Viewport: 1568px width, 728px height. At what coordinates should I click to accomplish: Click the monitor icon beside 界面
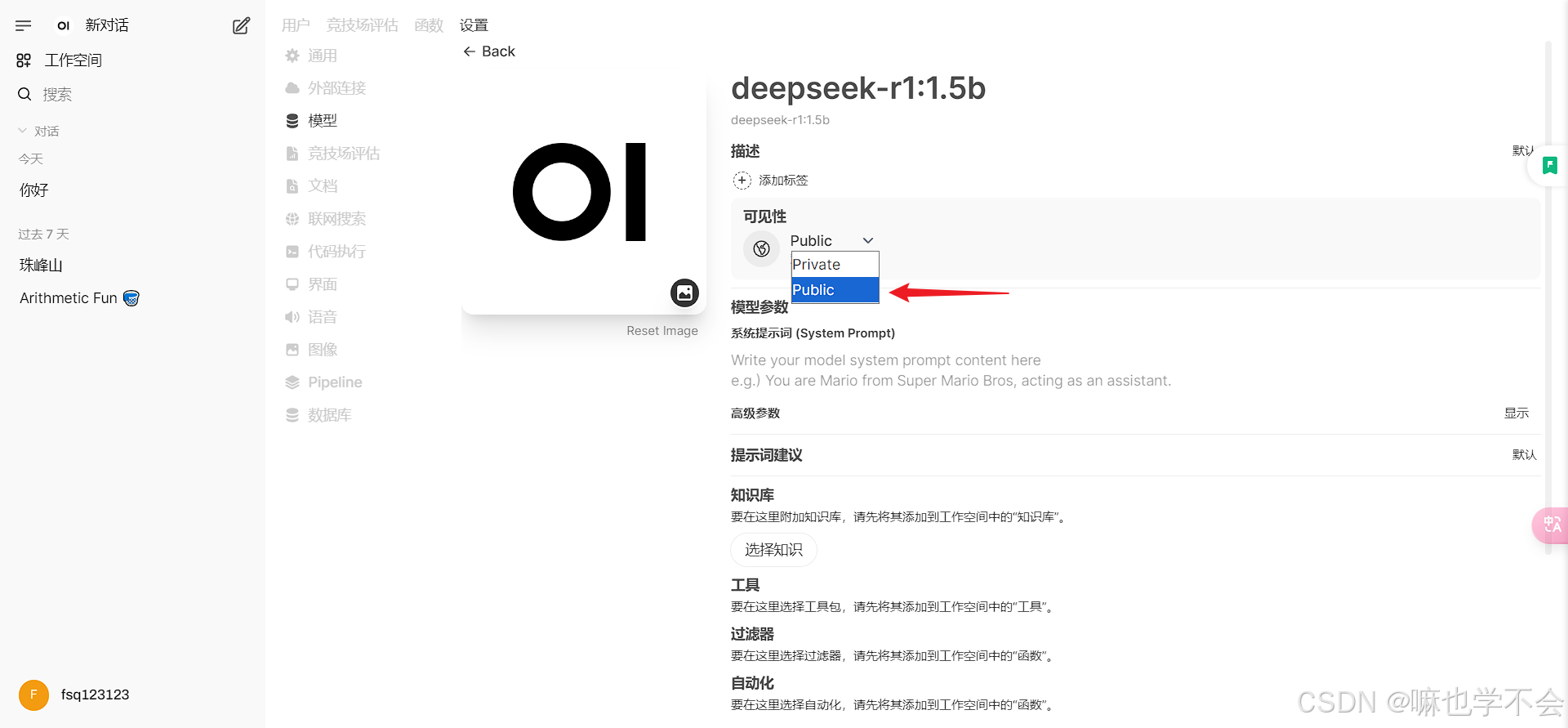coord(292,284)
